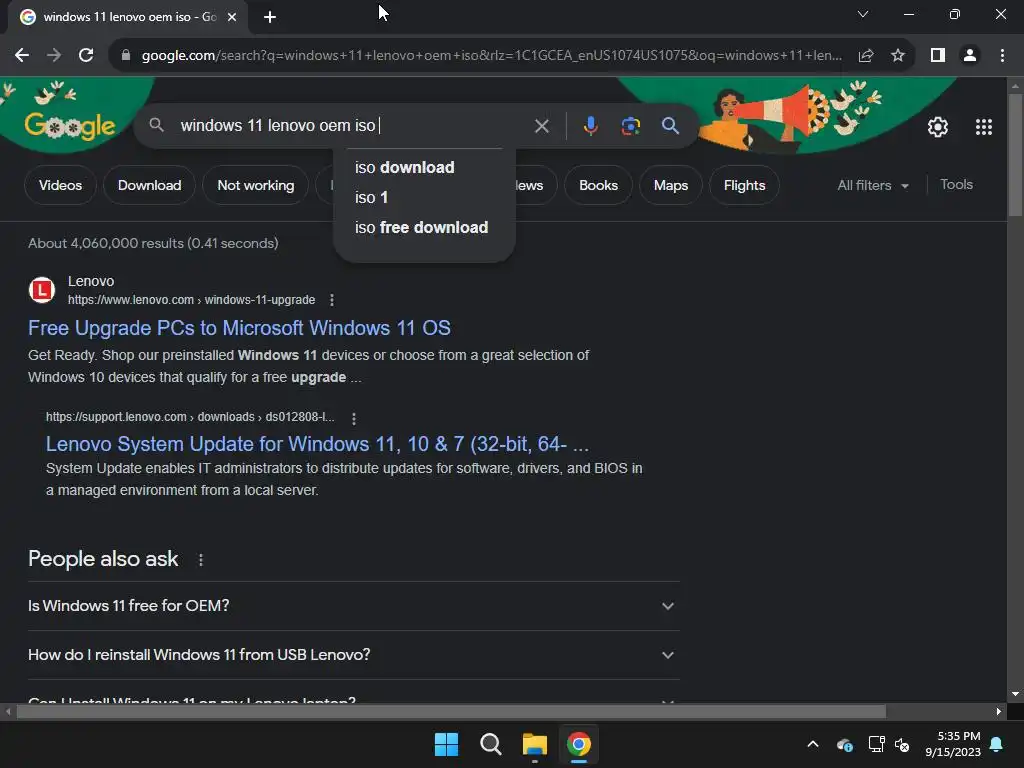The height and width of the screenshot is (768, 1024).
Task: Open the Windows Start menu
Action: pos(447,744)
